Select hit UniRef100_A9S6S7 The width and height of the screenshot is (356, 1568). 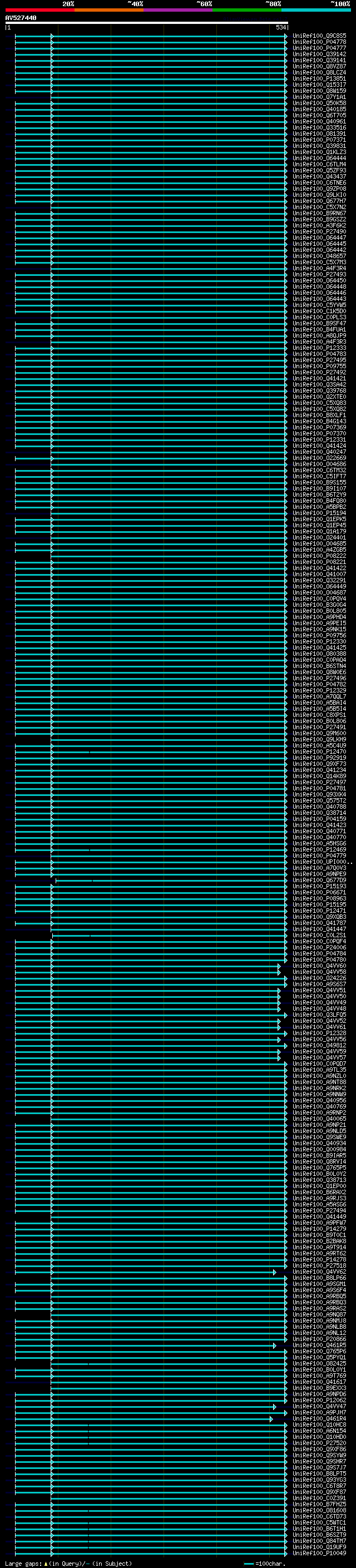[x=319, y=985]
